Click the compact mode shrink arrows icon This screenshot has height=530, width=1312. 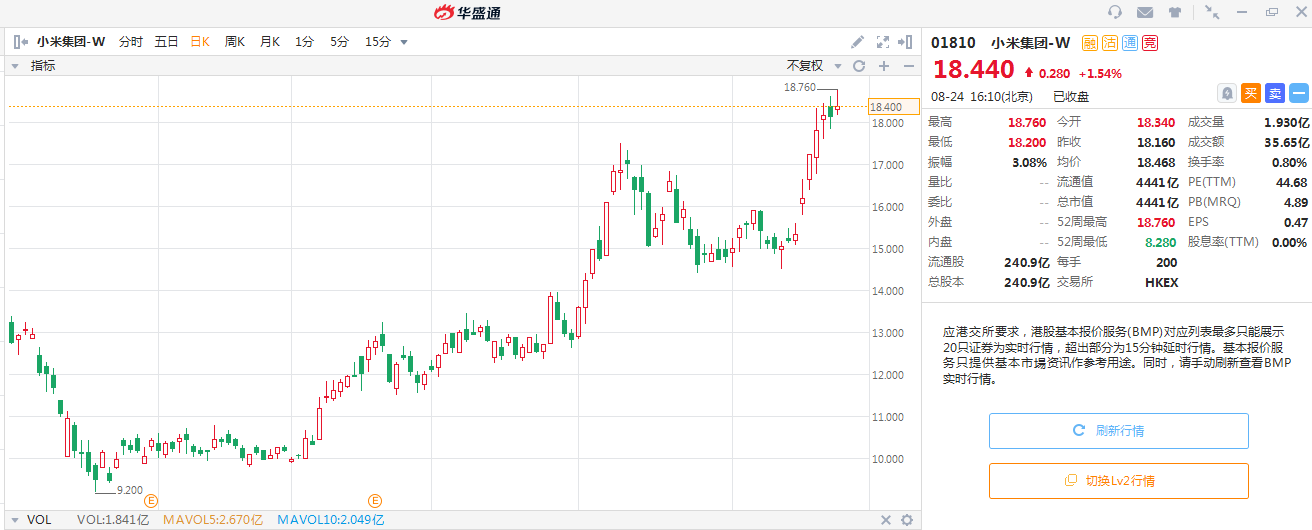tap(1212, 12)
